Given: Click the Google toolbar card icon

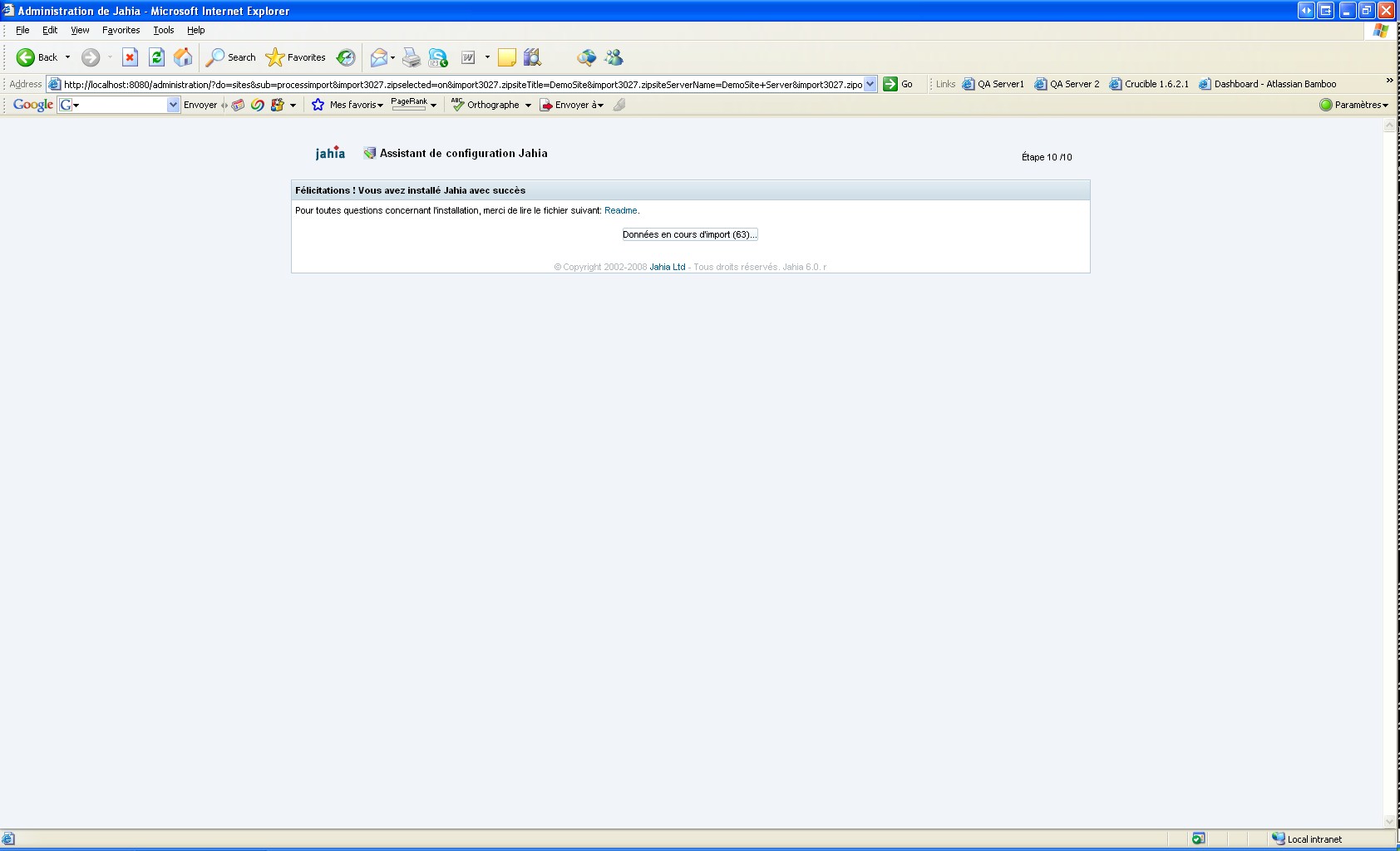Looking at the screenshot, I should pos(238,105).
